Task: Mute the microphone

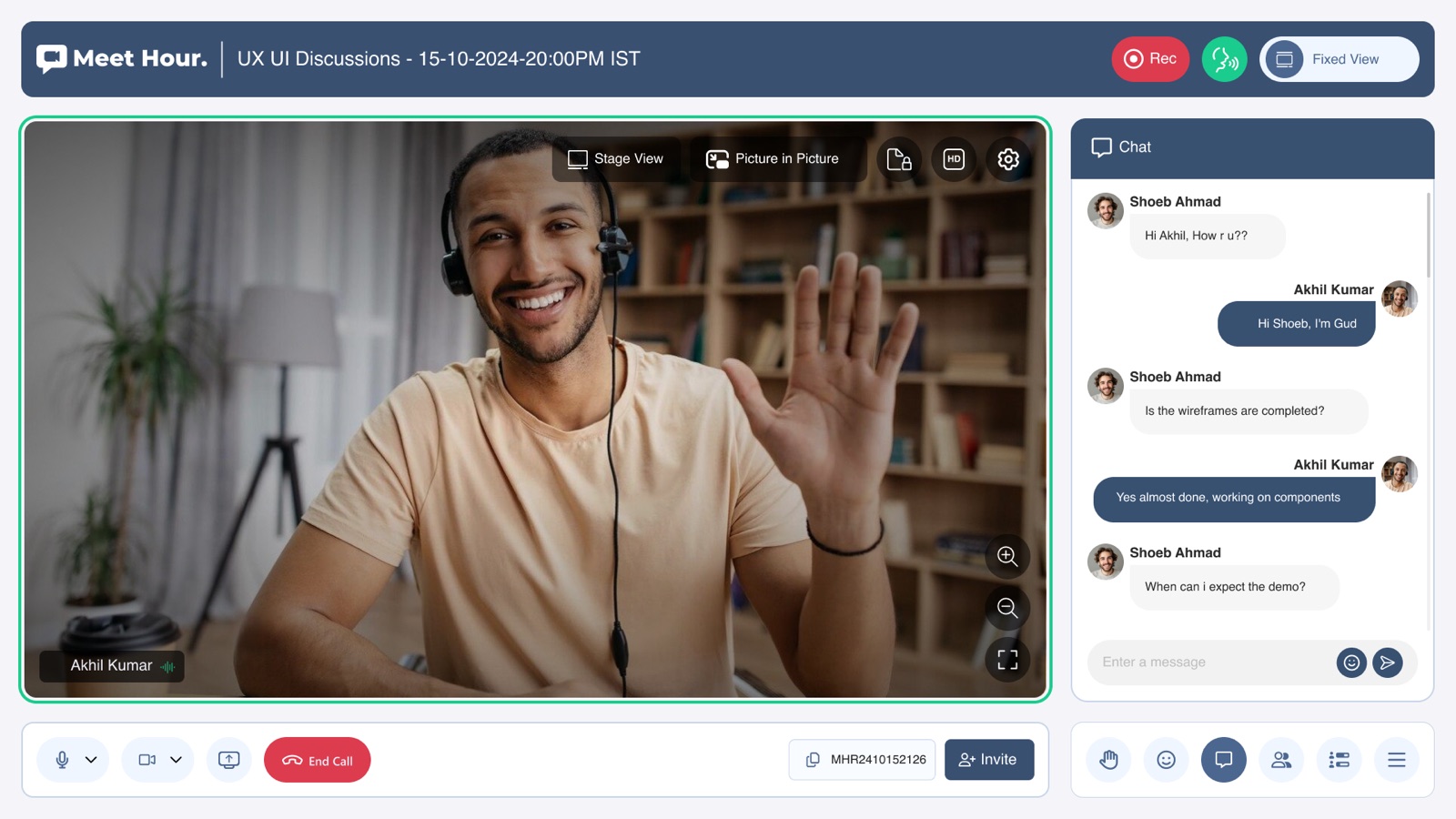Action: pyautogui.click(x=62, y=760)
